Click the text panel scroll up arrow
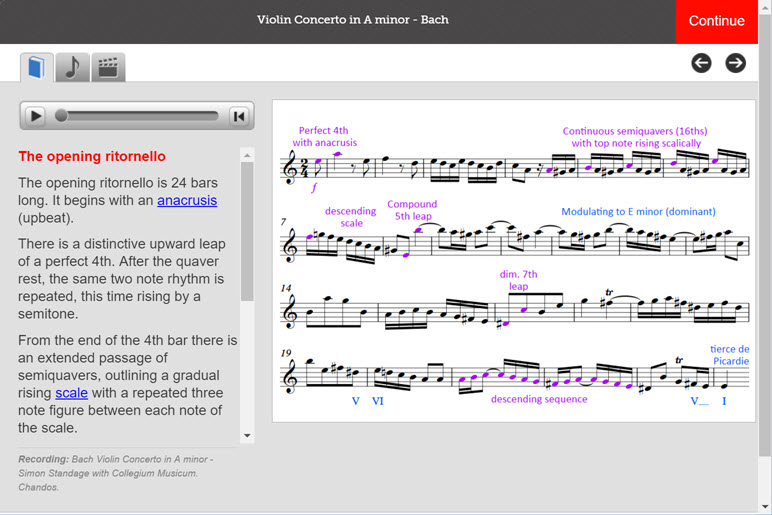The image size is (772, 515). point(247,156)
